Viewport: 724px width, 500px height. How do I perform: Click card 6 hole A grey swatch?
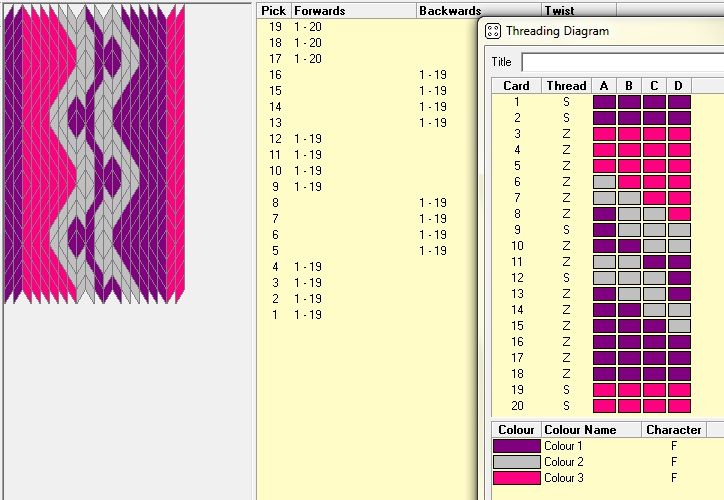(604, 182)
